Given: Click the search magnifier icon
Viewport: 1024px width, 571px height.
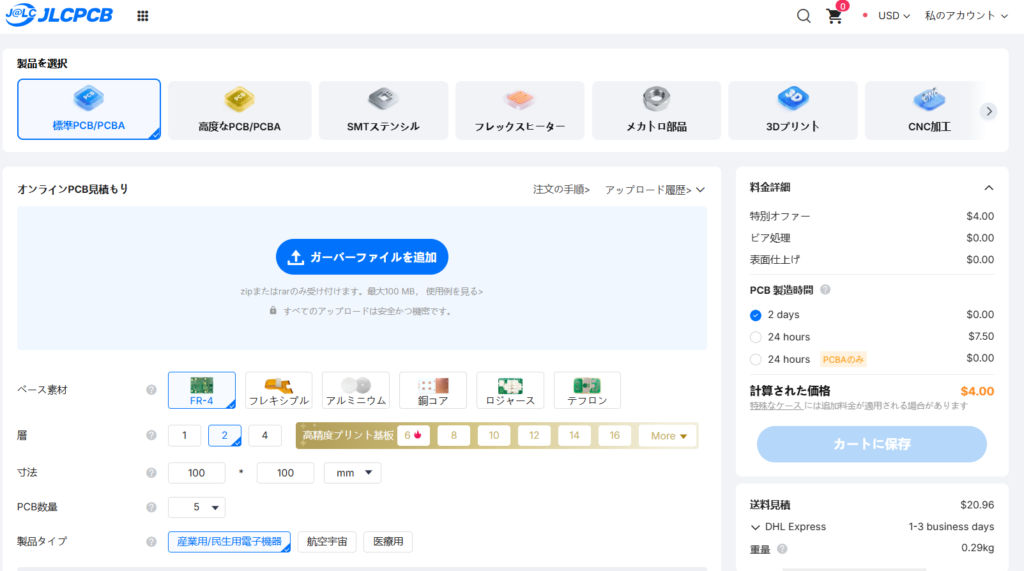Looking at the screenshot, I should click(x=804, y=16).
